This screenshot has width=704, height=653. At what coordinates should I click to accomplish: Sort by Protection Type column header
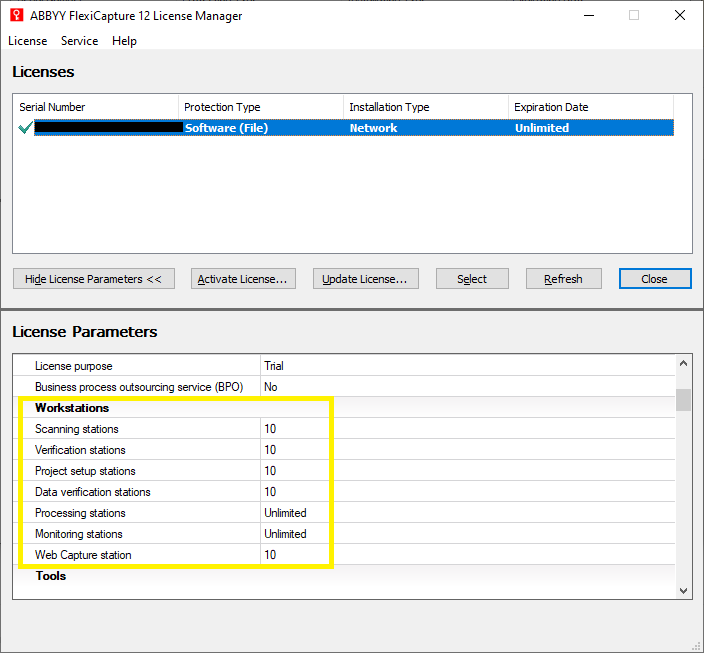point(261,107)
